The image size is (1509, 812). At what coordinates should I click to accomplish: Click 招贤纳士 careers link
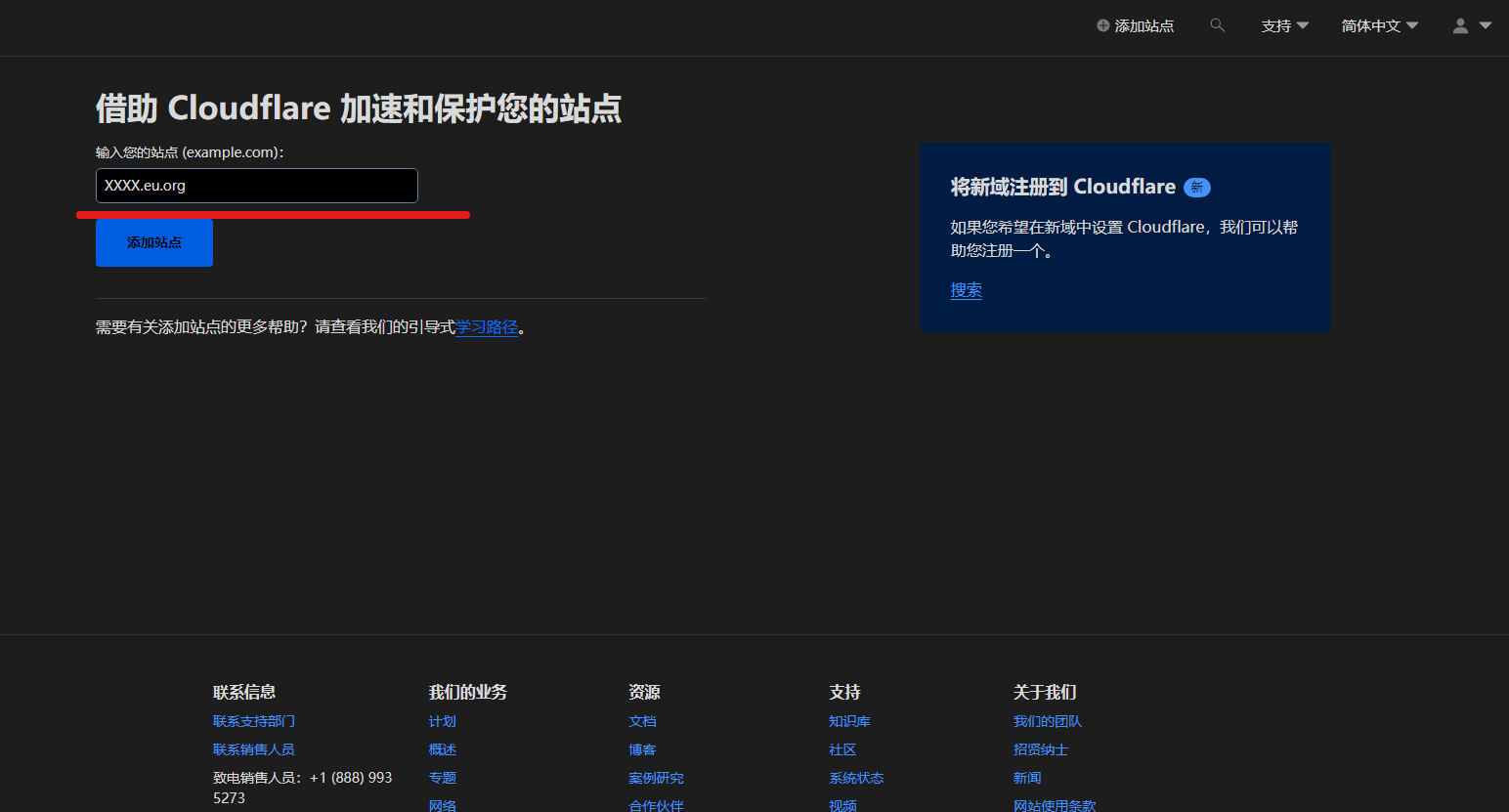pyautogui.click(x=1041, y=749)
